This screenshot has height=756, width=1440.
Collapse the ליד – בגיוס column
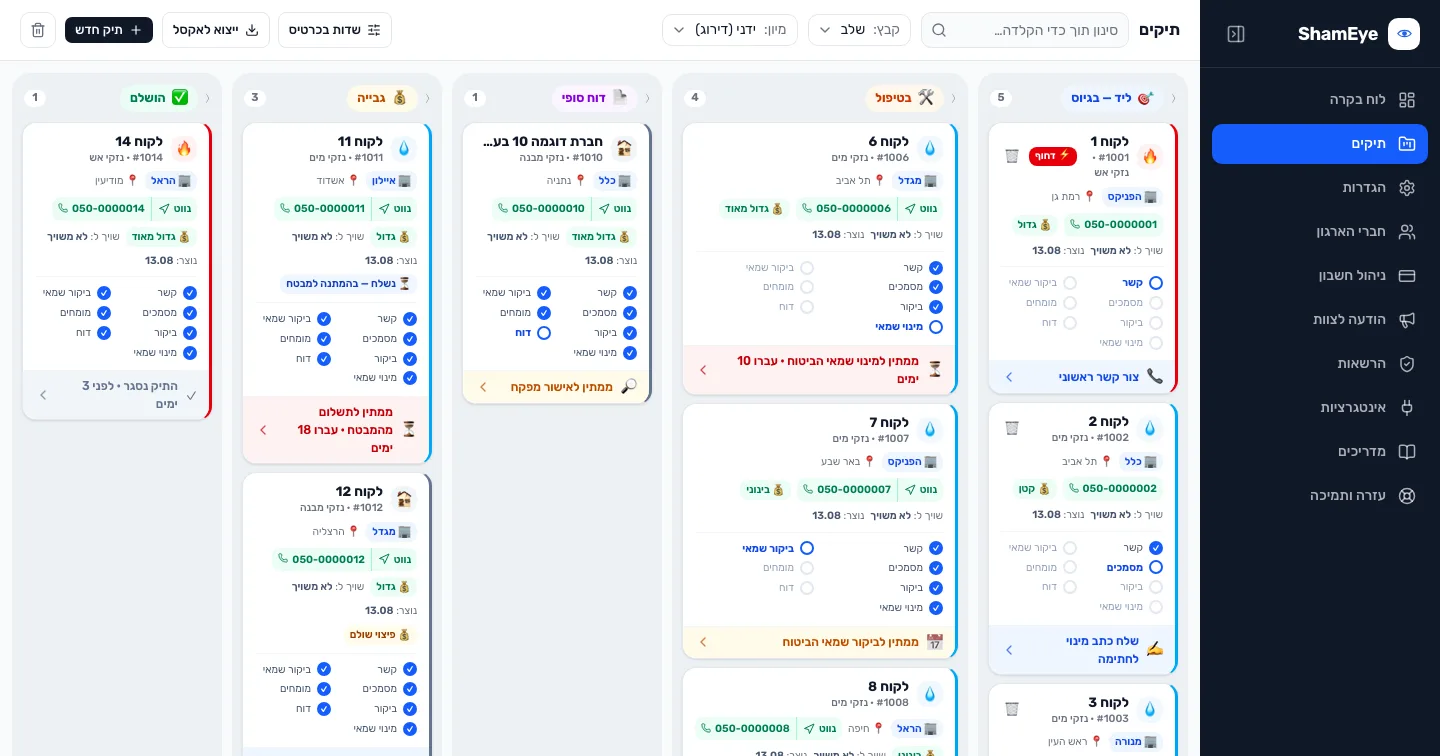[1174, 98]
